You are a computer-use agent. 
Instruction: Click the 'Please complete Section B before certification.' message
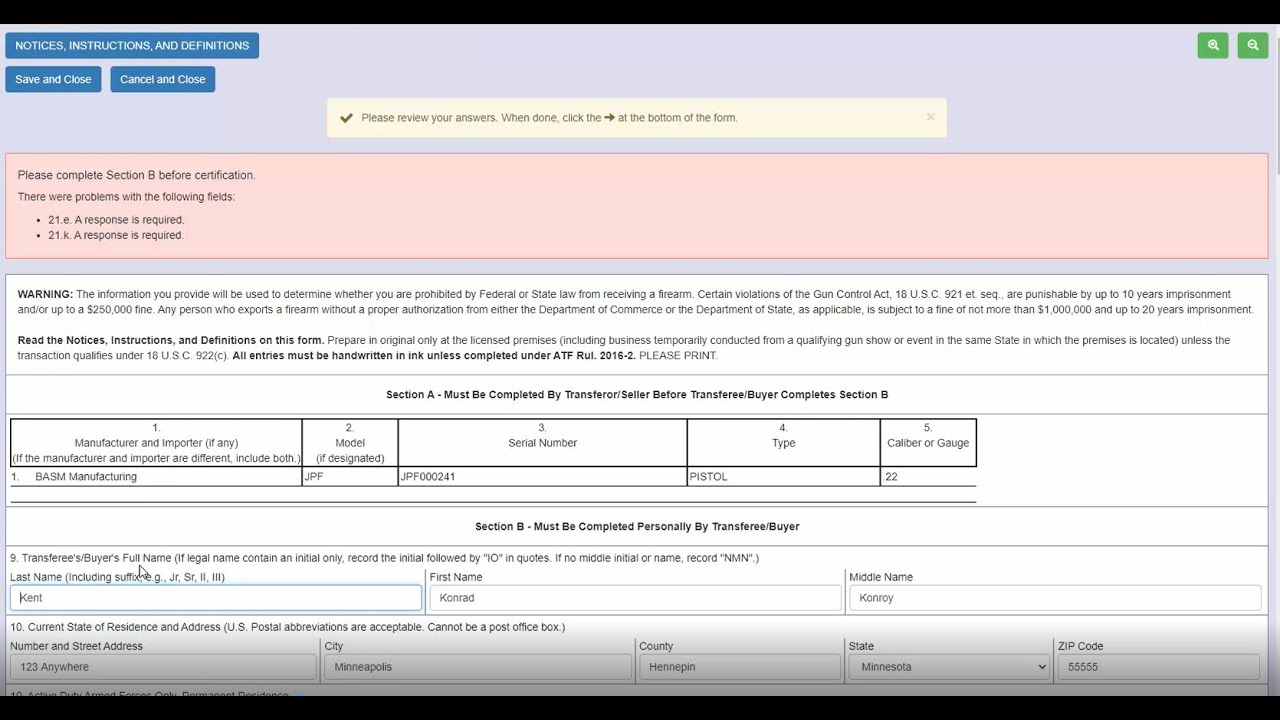136,175
